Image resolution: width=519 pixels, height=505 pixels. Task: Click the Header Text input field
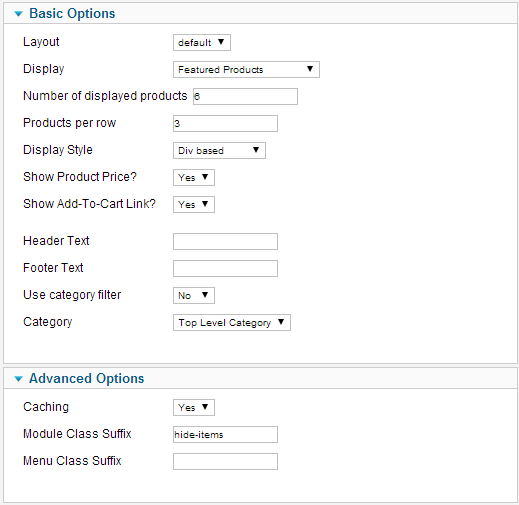(225, 241)
